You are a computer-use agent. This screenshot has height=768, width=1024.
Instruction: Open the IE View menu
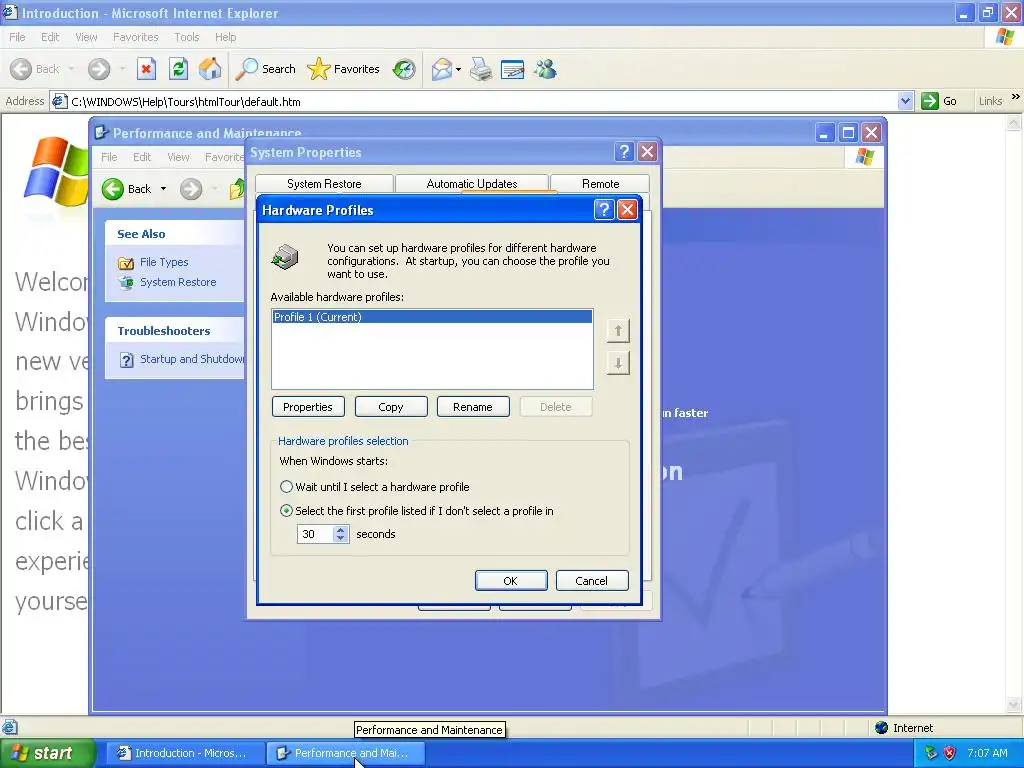point(86,37)
